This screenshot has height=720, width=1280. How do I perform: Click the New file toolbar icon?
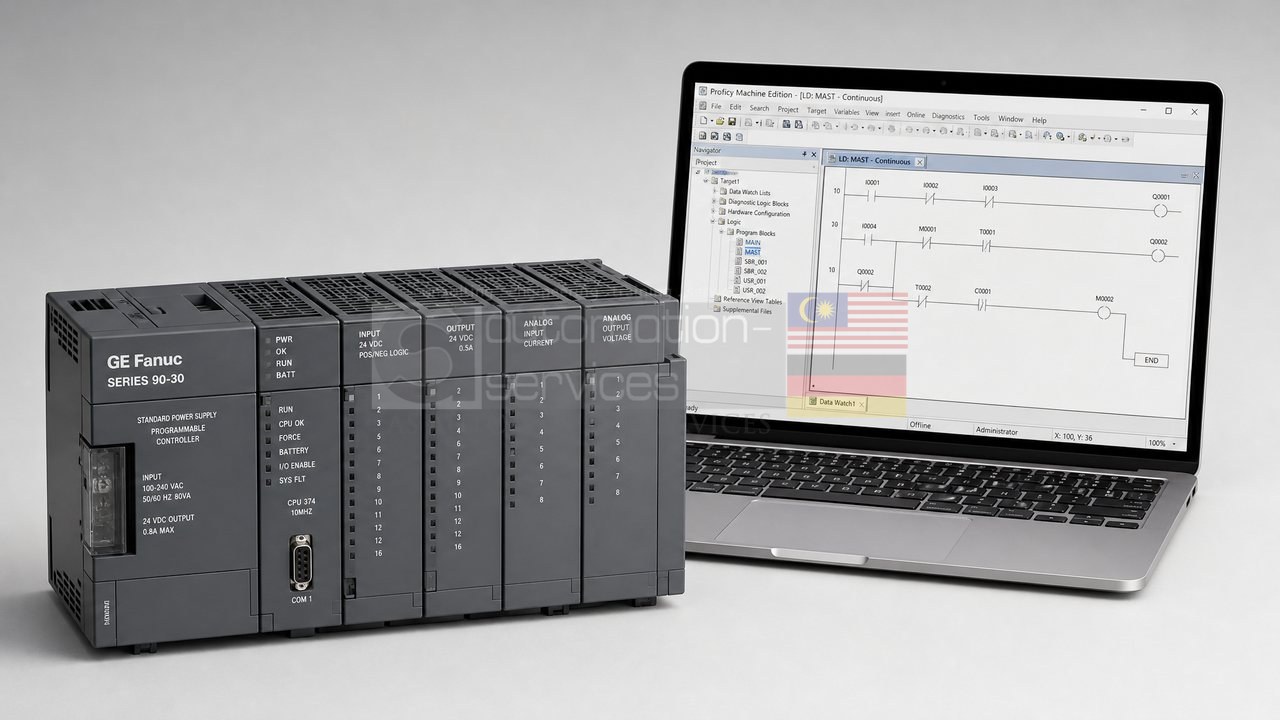(x=703, y=121)
